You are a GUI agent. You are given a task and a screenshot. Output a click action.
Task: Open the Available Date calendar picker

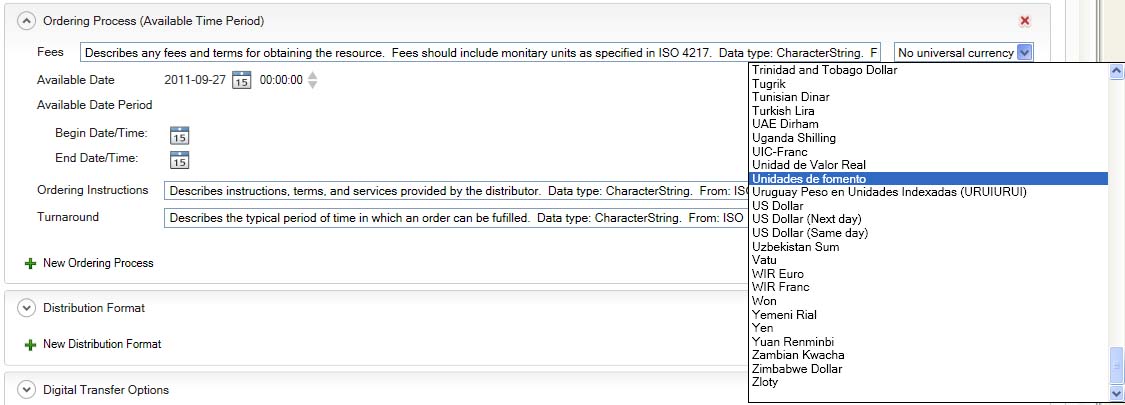pyautogui.click(x=241, y=81)
